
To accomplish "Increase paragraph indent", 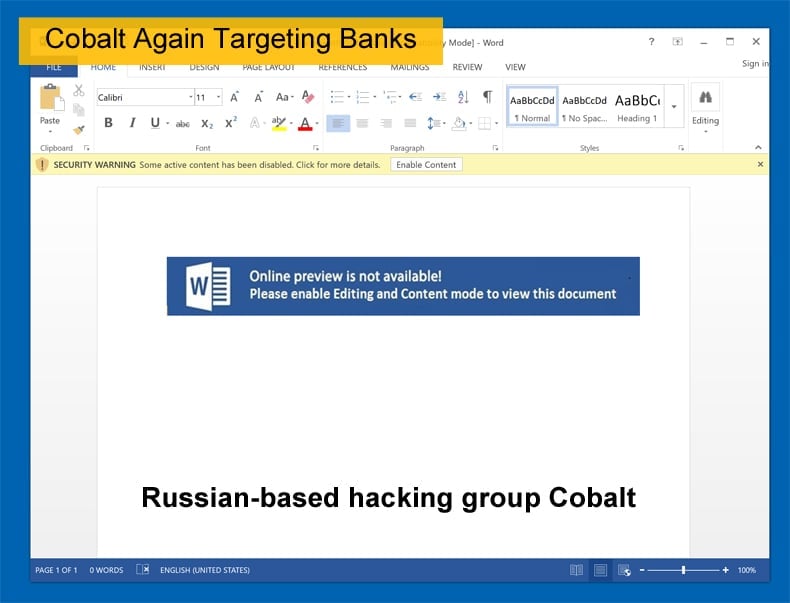I will coord(439,97).
